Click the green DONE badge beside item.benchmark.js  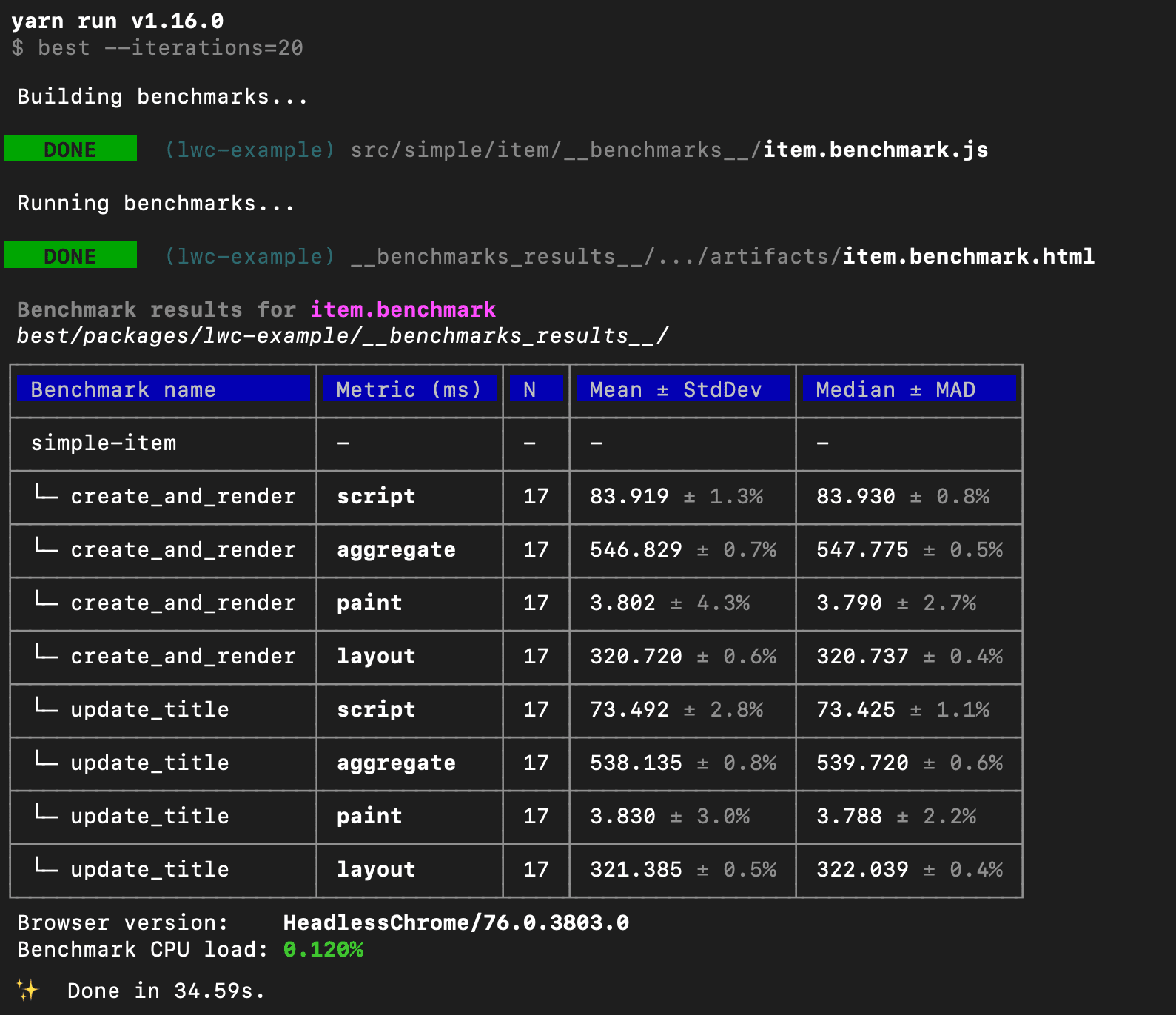point(70,149)
